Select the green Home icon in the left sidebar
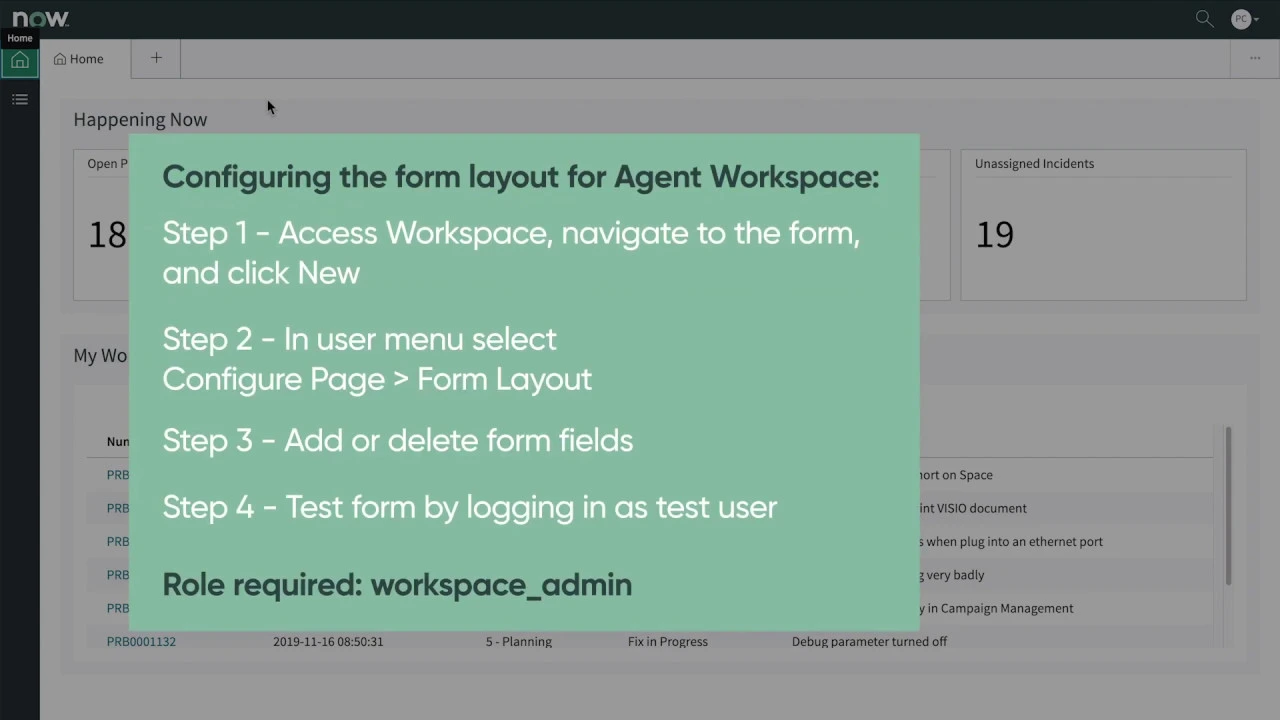 19,61
